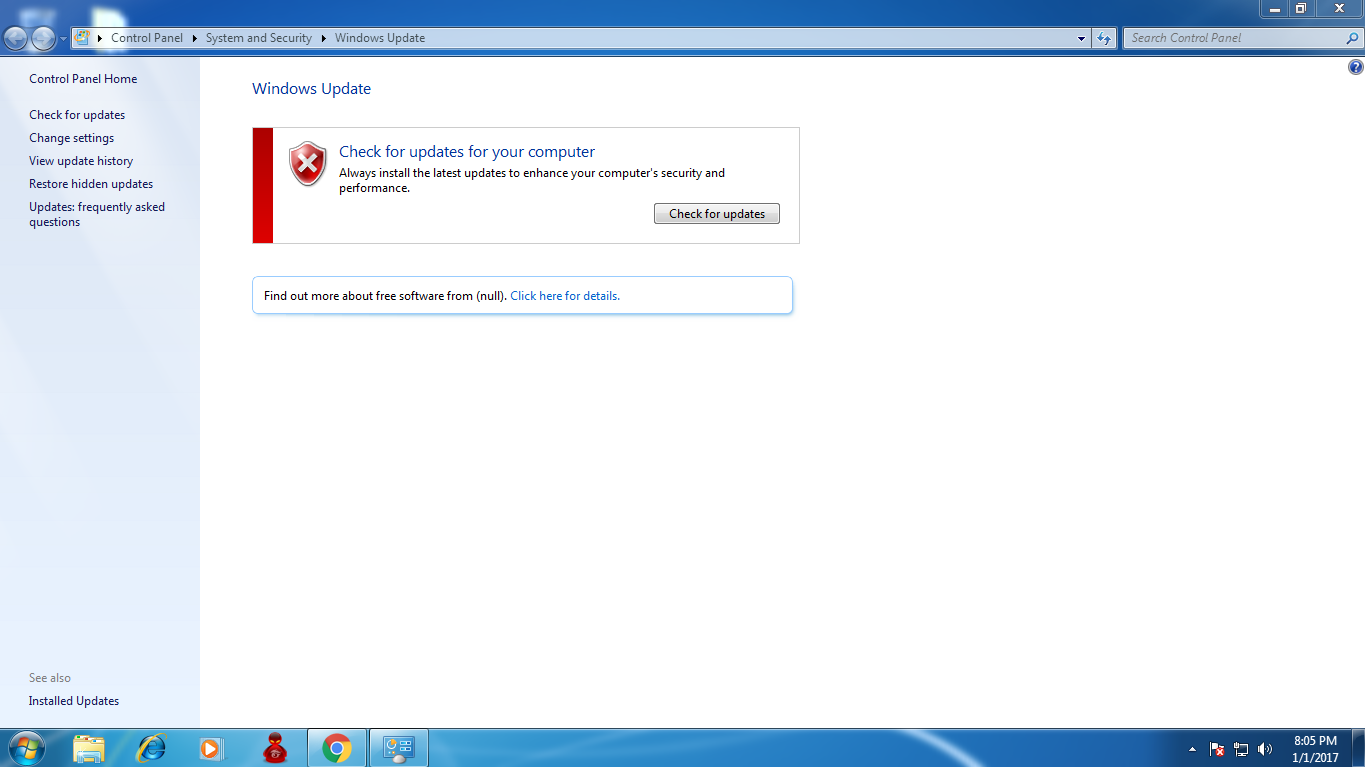The width and height of the screenshot is (1365, 767).
Task: Open the Action Center flag in system tray
Action: (1216, 748)
